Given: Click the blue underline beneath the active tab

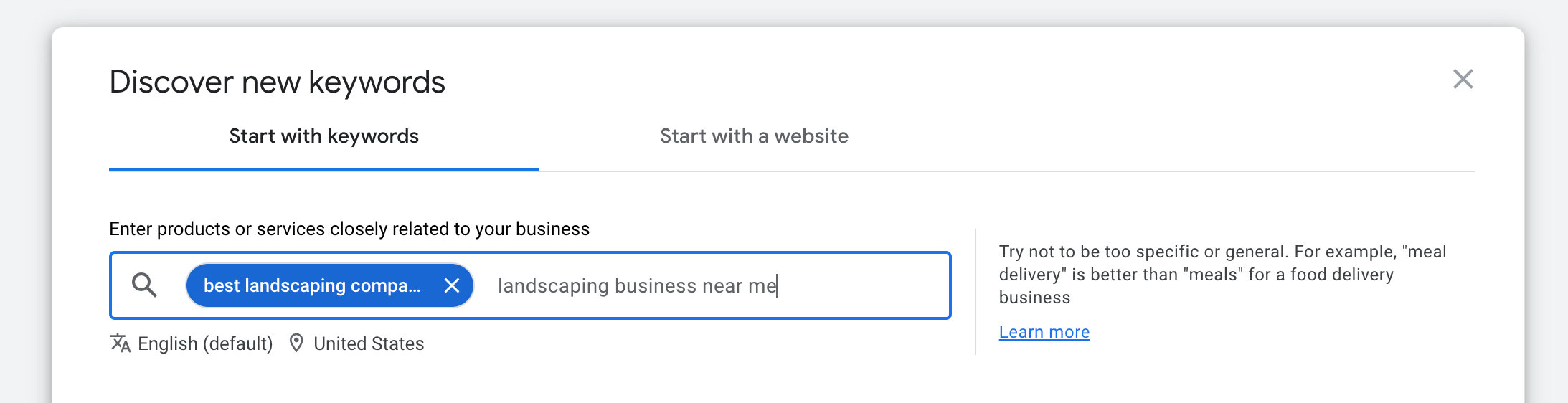Looking at the screenshot, I should pyautogui.click(x=323, y=169).
